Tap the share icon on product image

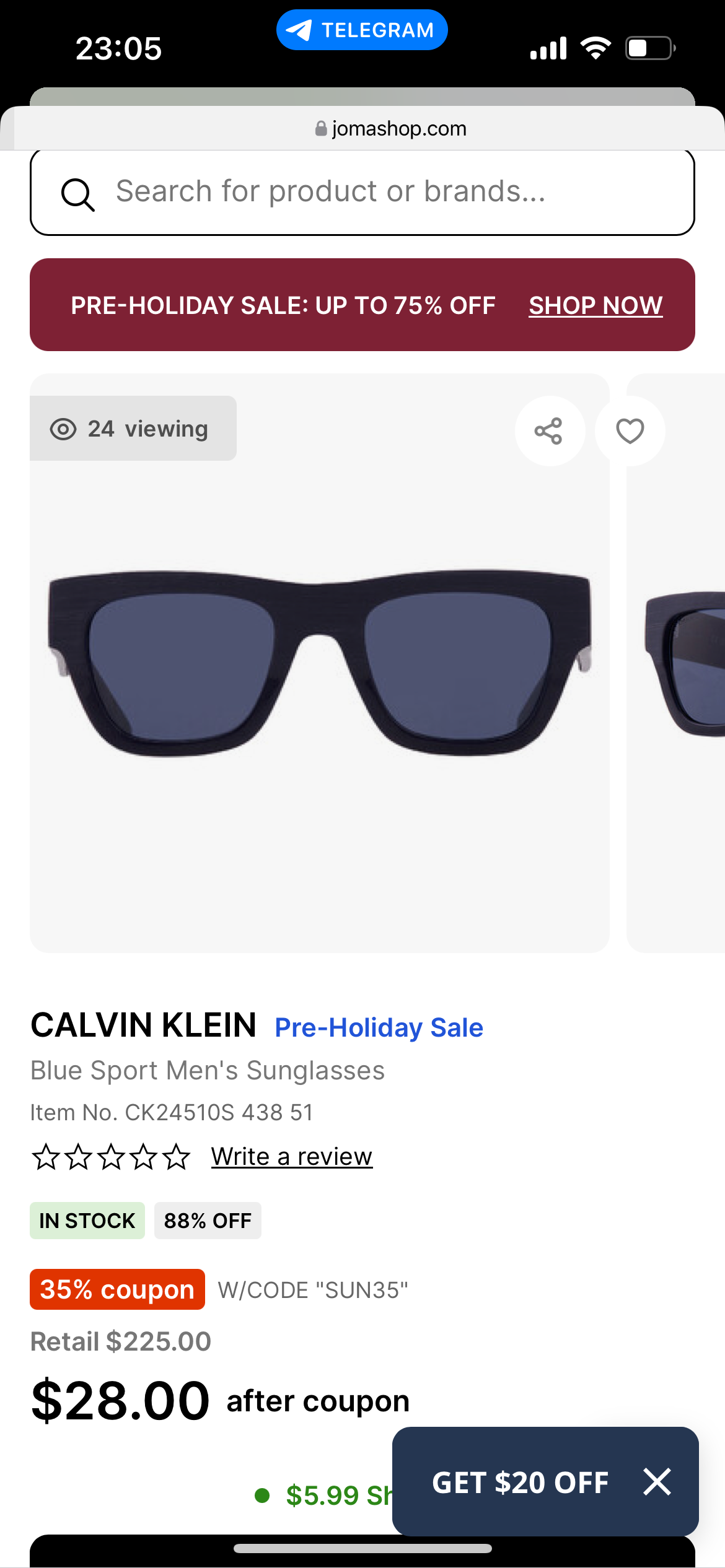click(x=549, y=431)
